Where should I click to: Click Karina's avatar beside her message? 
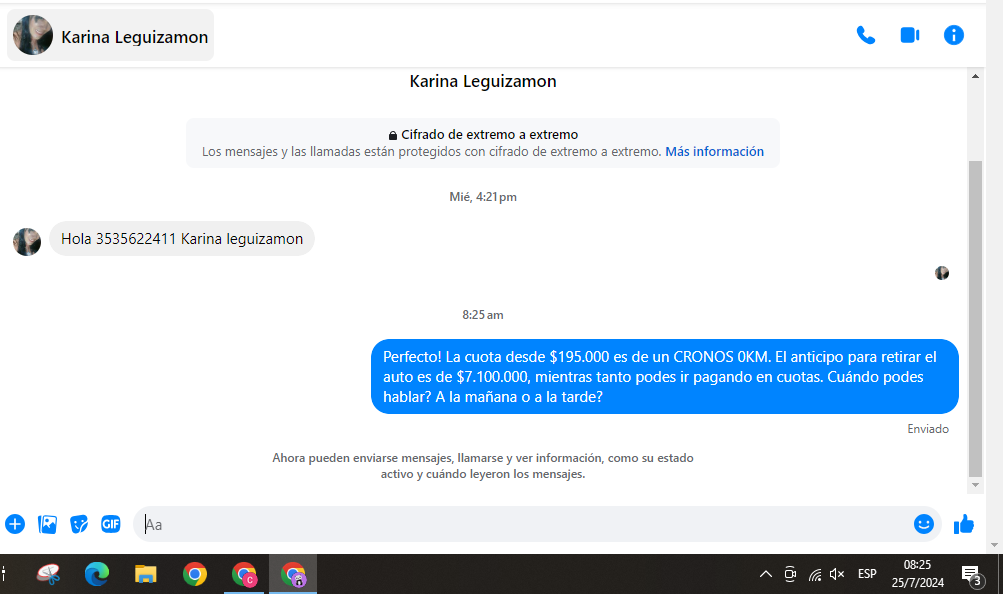(x=27, y=241)
